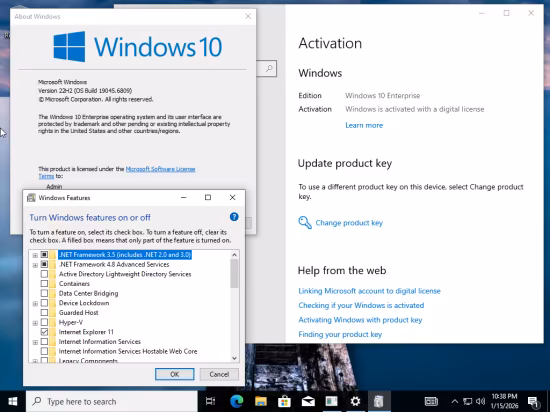
Task: Select the Internet Explorer 11 row label
Action: click(86, 332)
